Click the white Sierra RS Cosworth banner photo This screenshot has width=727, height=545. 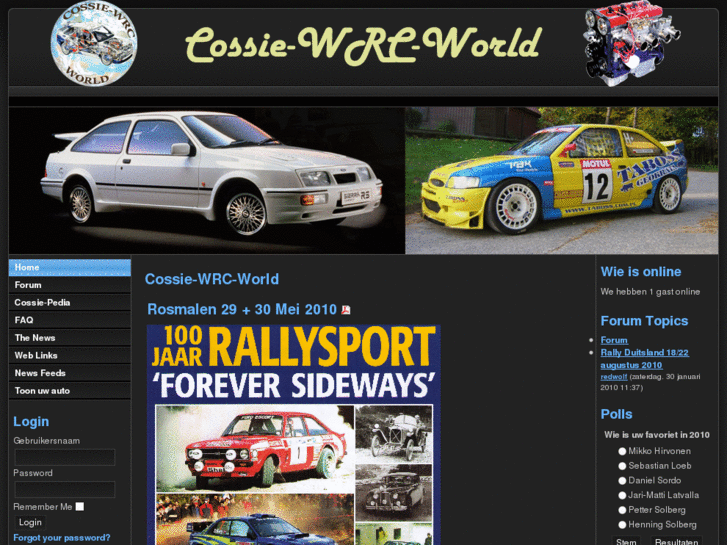tap(207, 180)
